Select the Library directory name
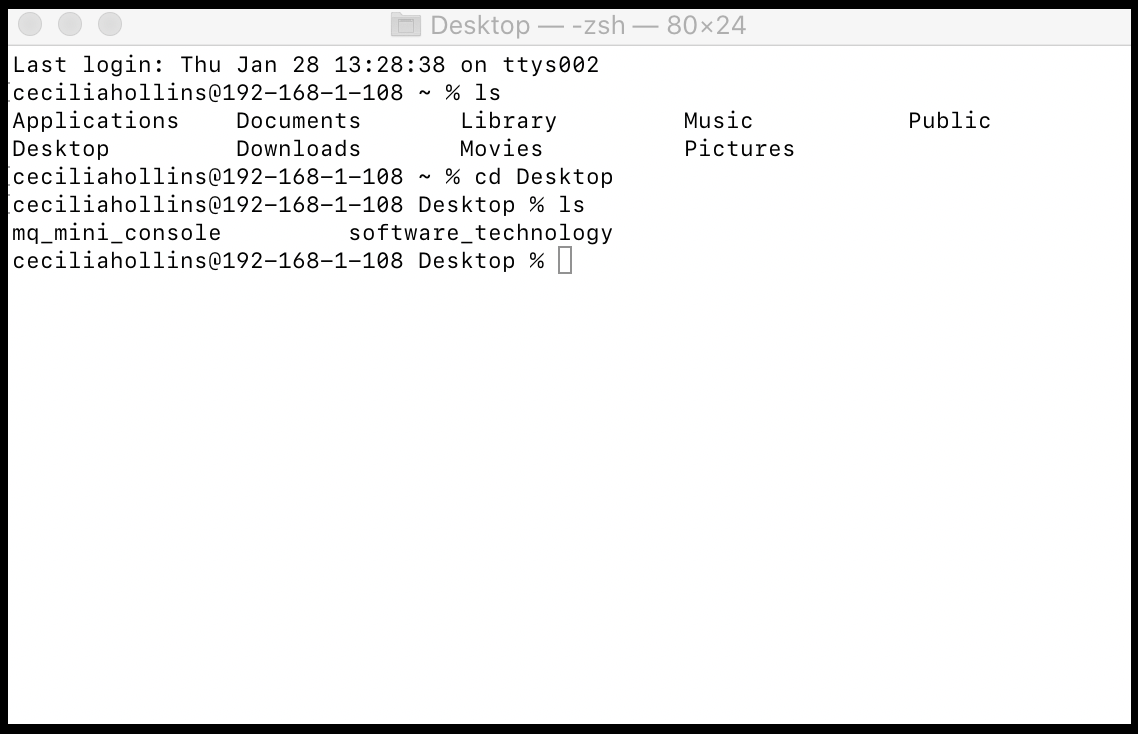 click(x=508, y=121)
